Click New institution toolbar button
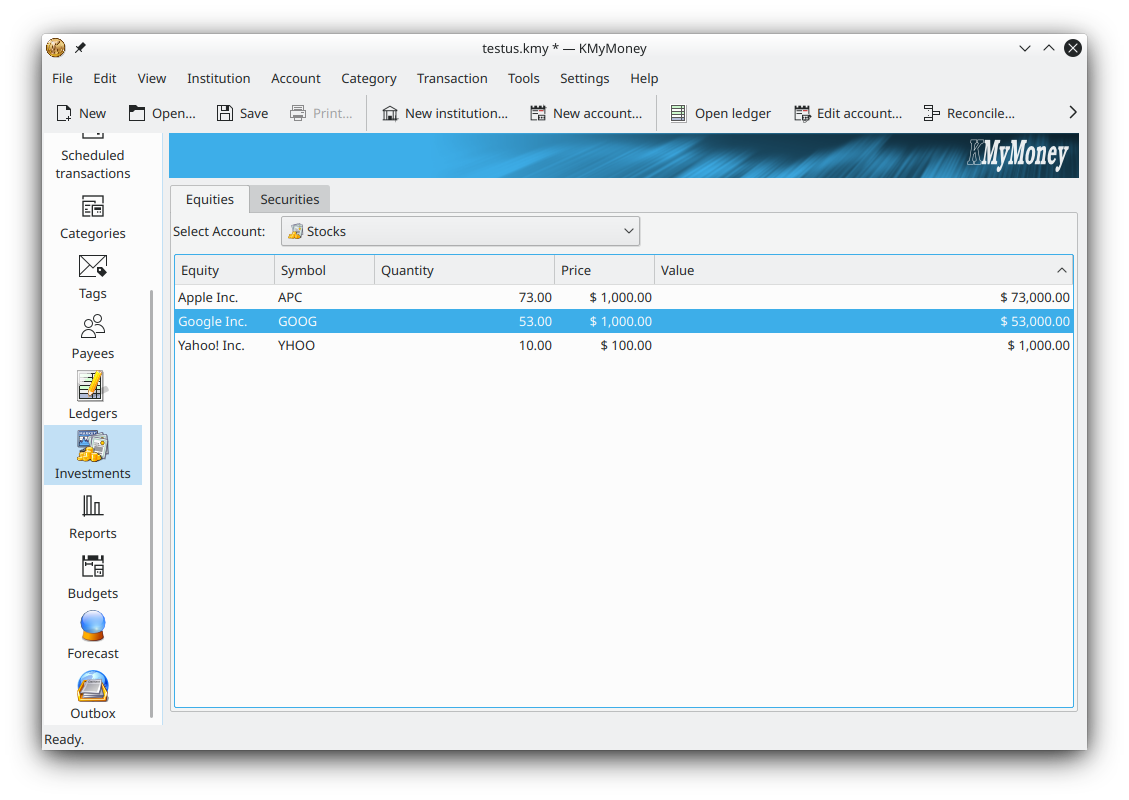 (444, 113)
